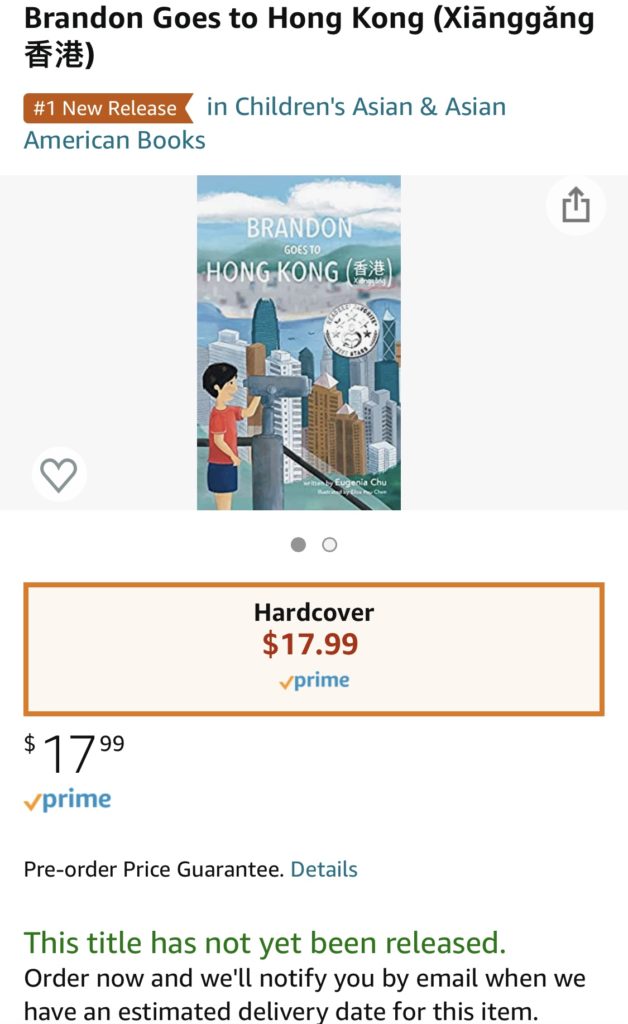The width and height of the screenshot is (628, 1024).
Task: Click the prime logo below the large price
Action: point(67,799)
